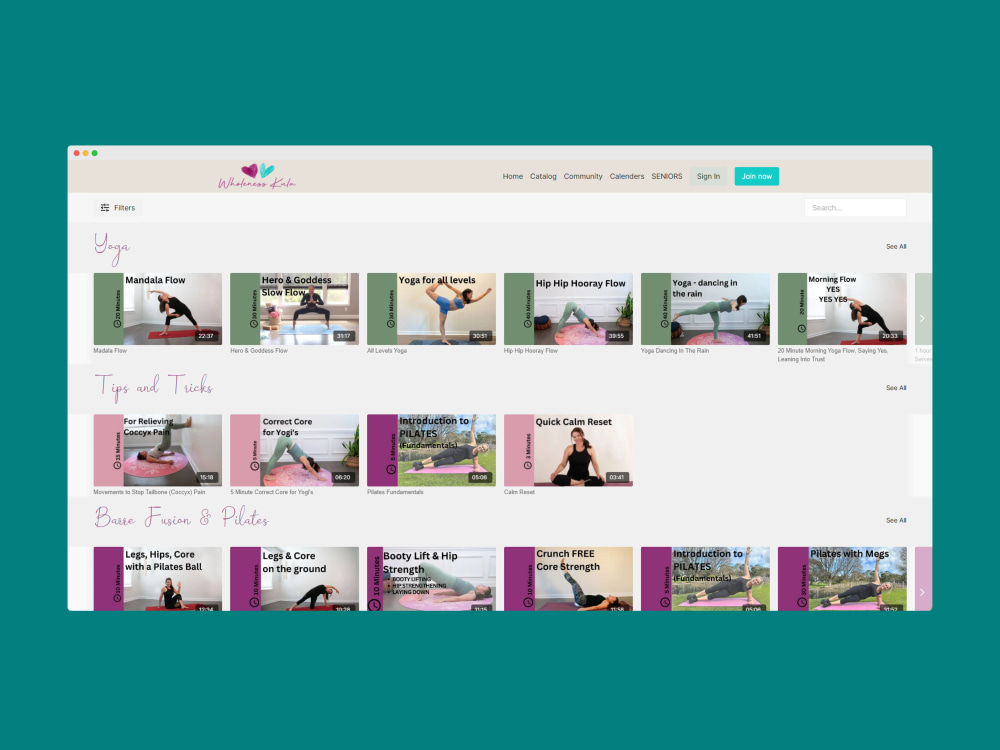Click the Barre Fusion & Pilates heading
Image resolution: width=1000 pixels, height=750 pixels.
point(182,517)
